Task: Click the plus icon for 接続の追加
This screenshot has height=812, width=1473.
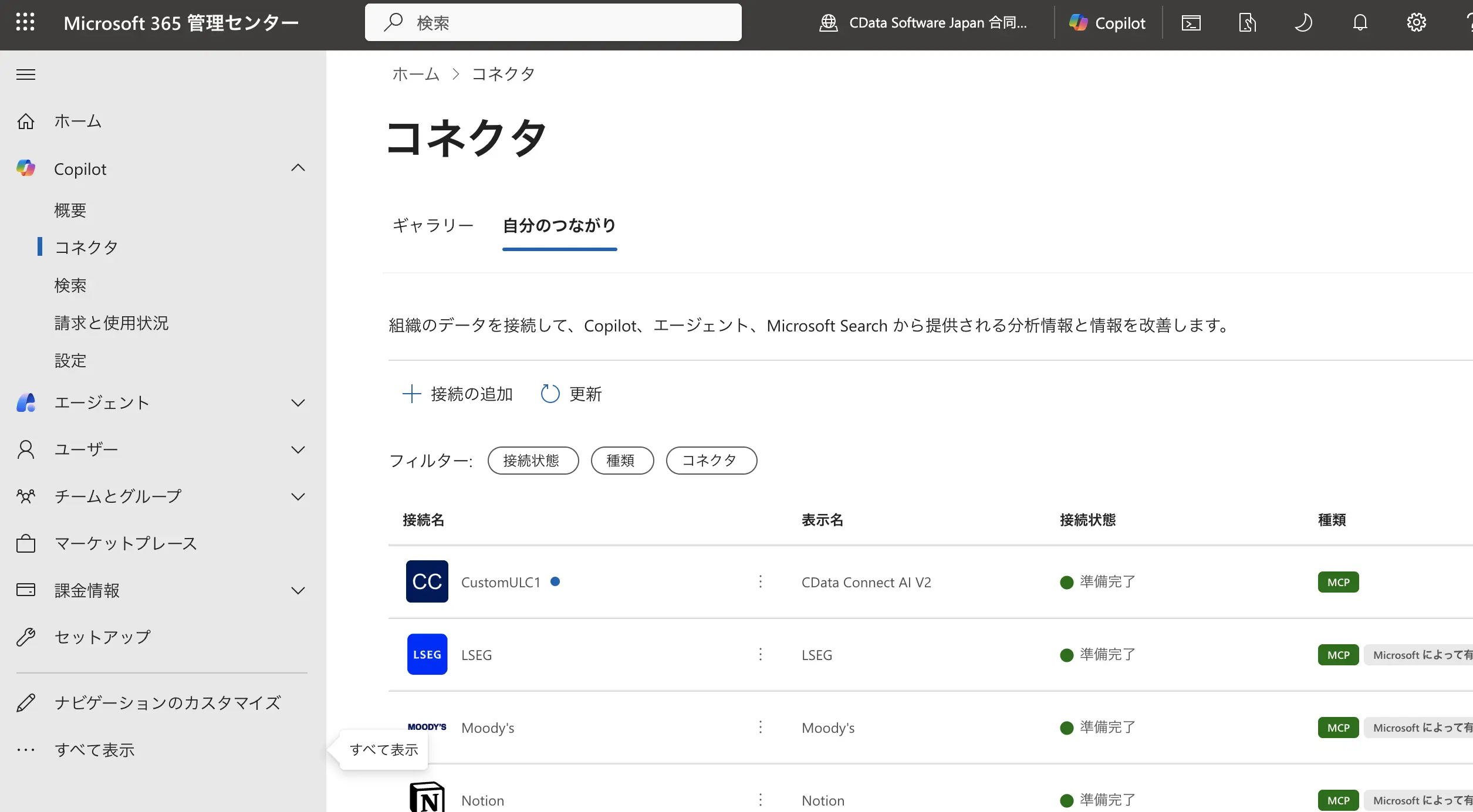Action: [x=412, y=394]
